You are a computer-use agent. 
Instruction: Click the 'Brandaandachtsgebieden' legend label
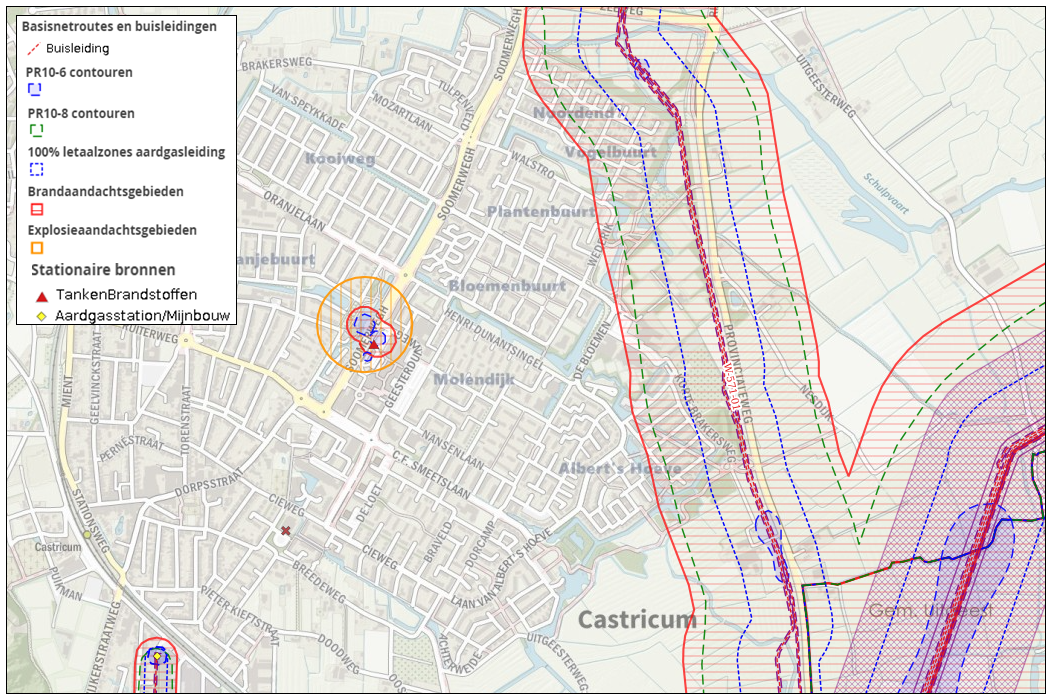click(x=105, y=191)
